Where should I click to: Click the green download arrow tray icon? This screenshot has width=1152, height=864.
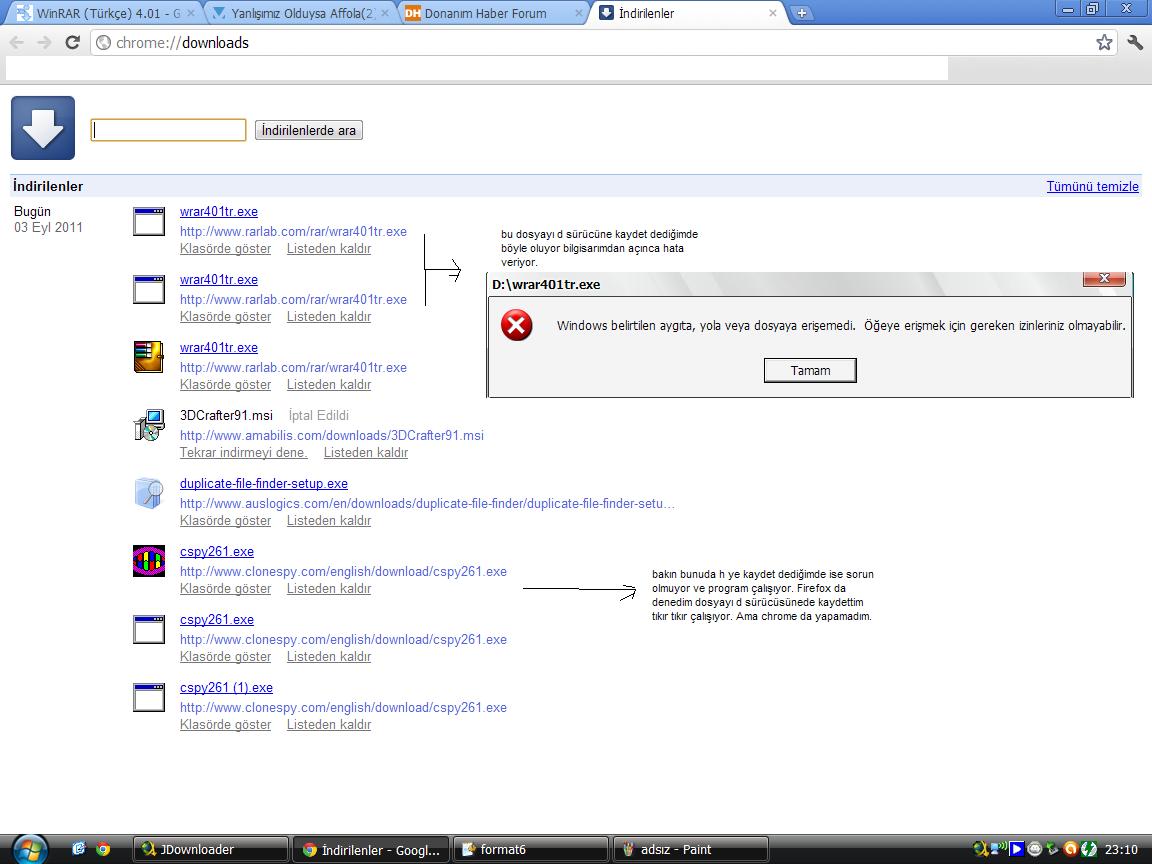1052,849
